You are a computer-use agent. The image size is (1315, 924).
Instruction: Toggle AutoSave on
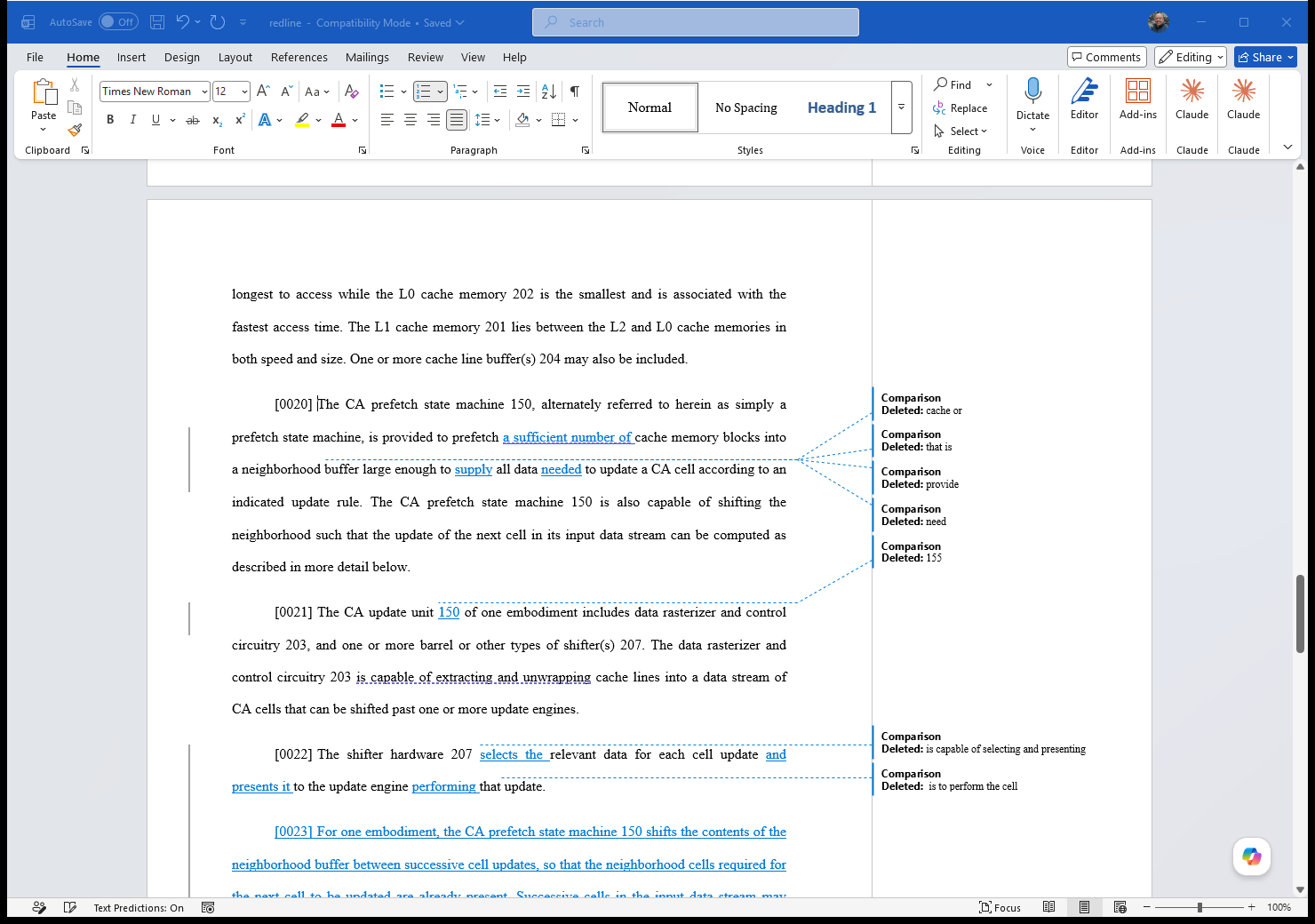tap(118, 22)
